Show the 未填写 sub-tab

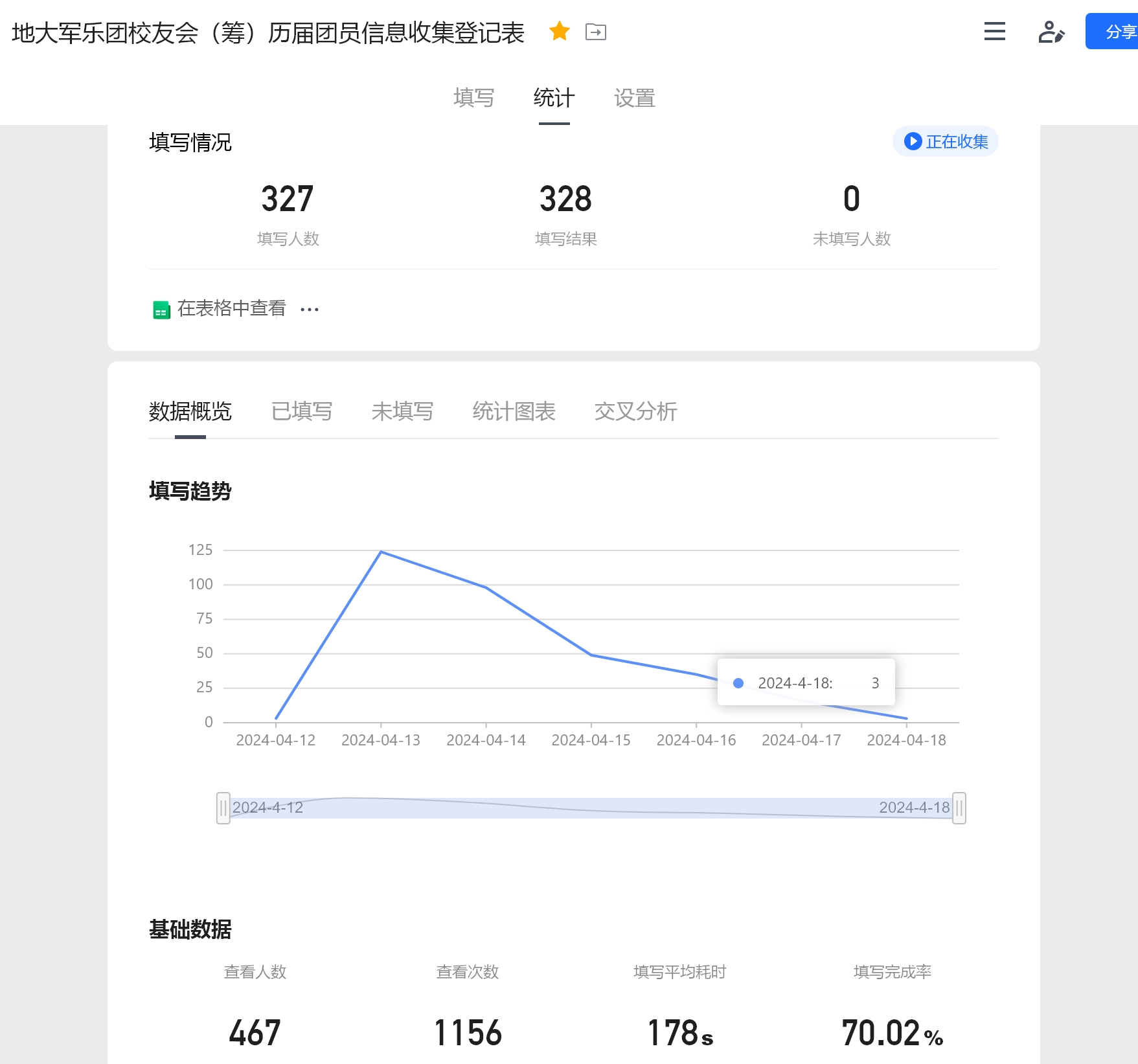[x=402, y=412]
